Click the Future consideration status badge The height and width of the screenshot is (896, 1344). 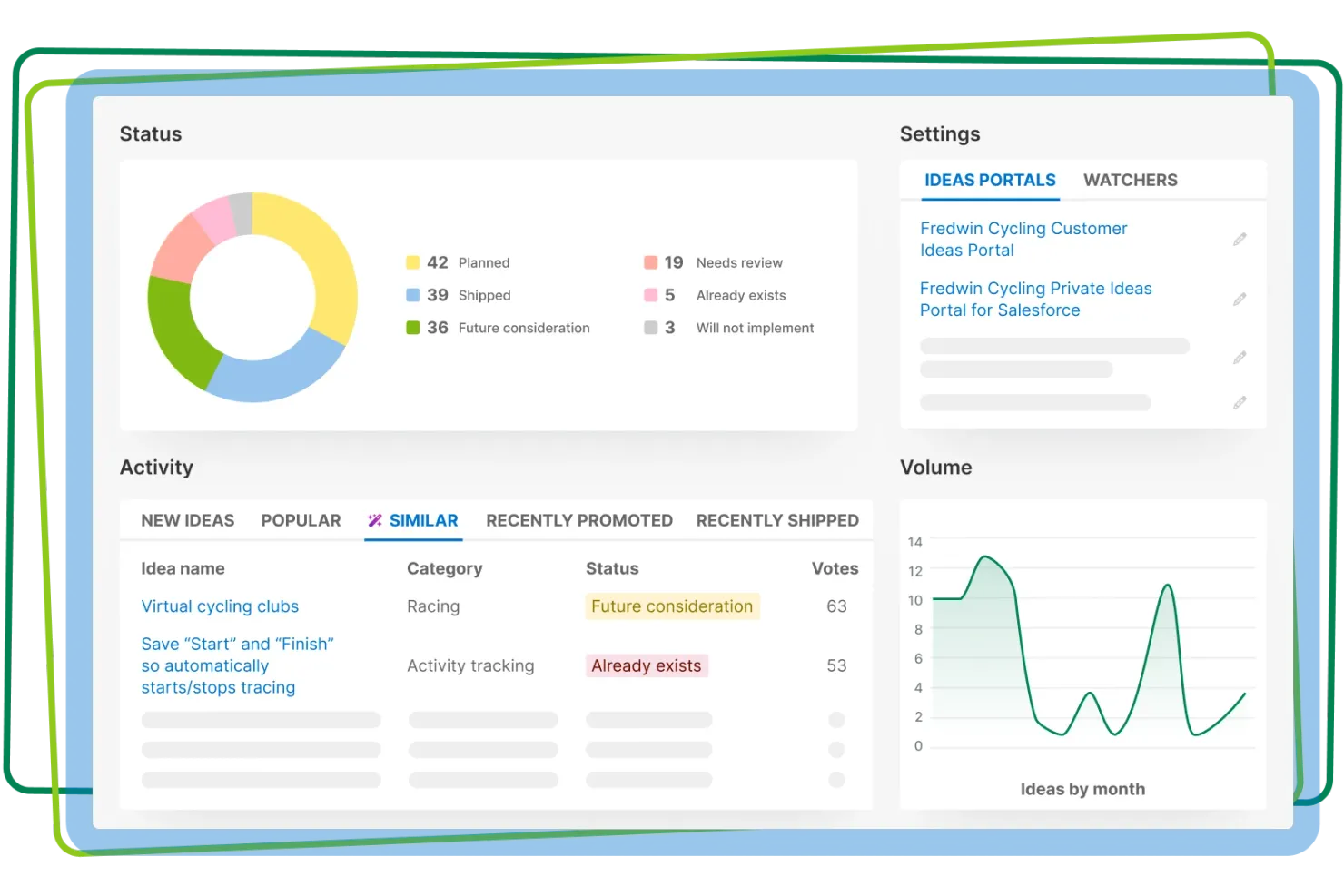pos(672,606)
